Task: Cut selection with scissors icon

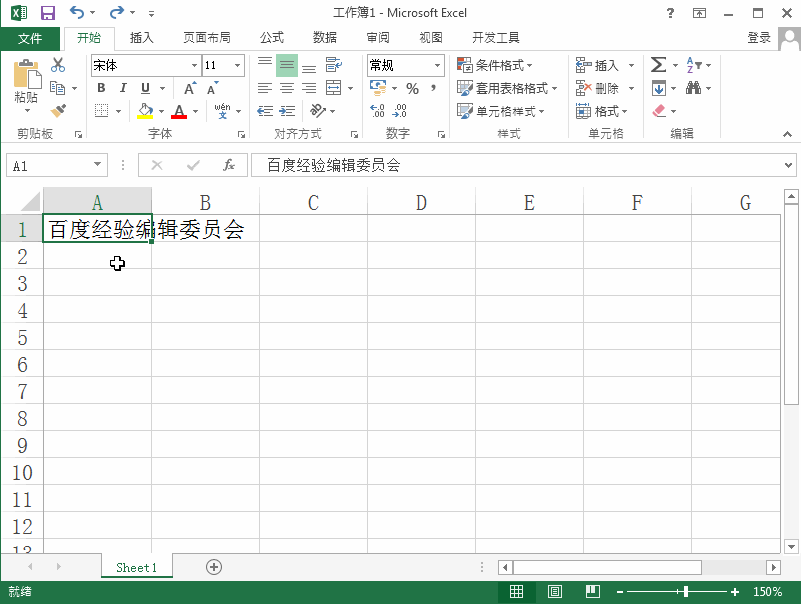Action: pyautogui.click(x=58, y=65)
